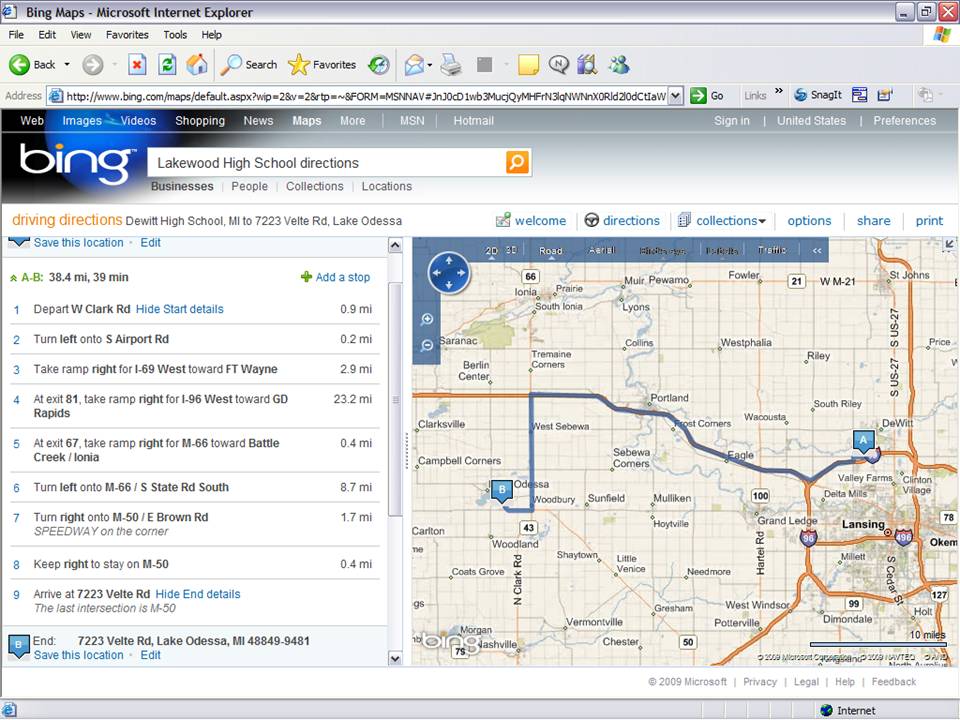Viewport: 960px width, 720px height.
Task: Open the Favorites star toolbar button
Action: pyautogui.click(x=321, y=64)
